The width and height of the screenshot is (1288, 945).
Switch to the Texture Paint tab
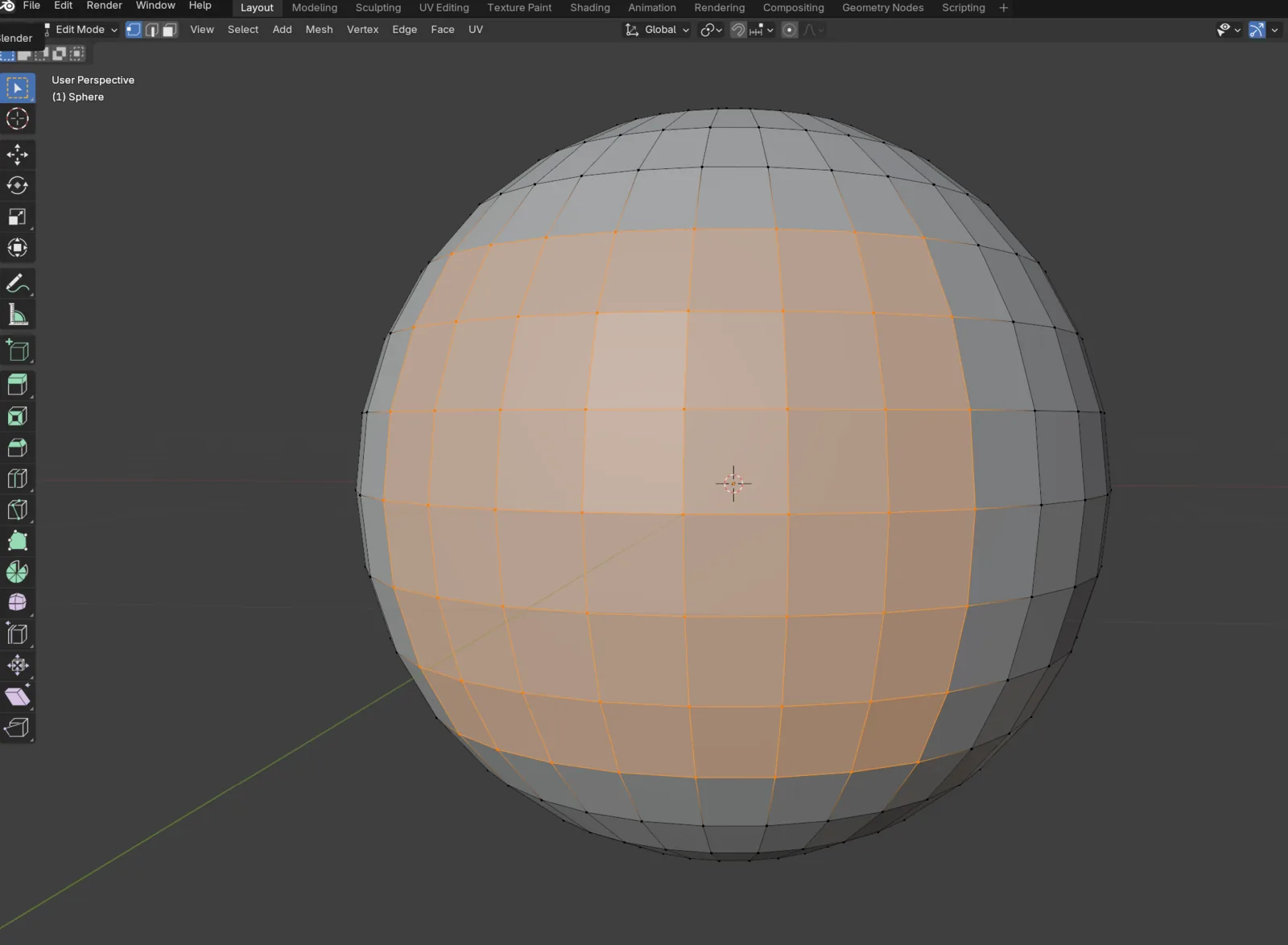tap(519, 8)
